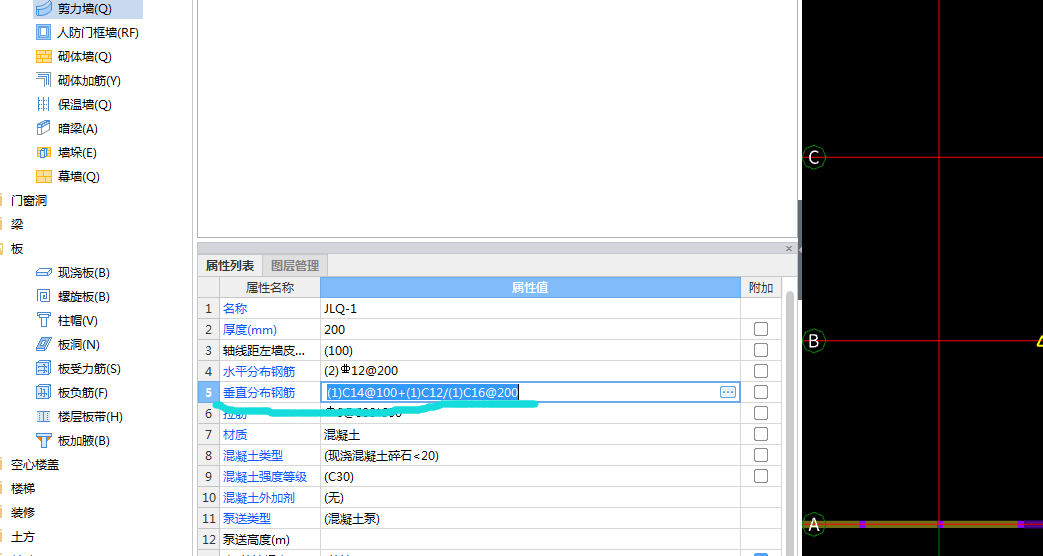Click axis marker A in drawing

click(814, 523)
